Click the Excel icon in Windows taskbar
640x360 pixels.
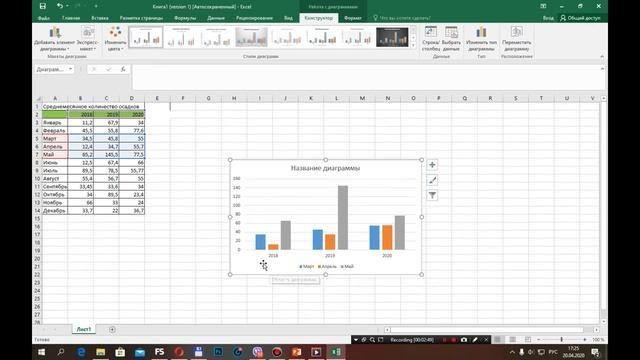point(336,352)
